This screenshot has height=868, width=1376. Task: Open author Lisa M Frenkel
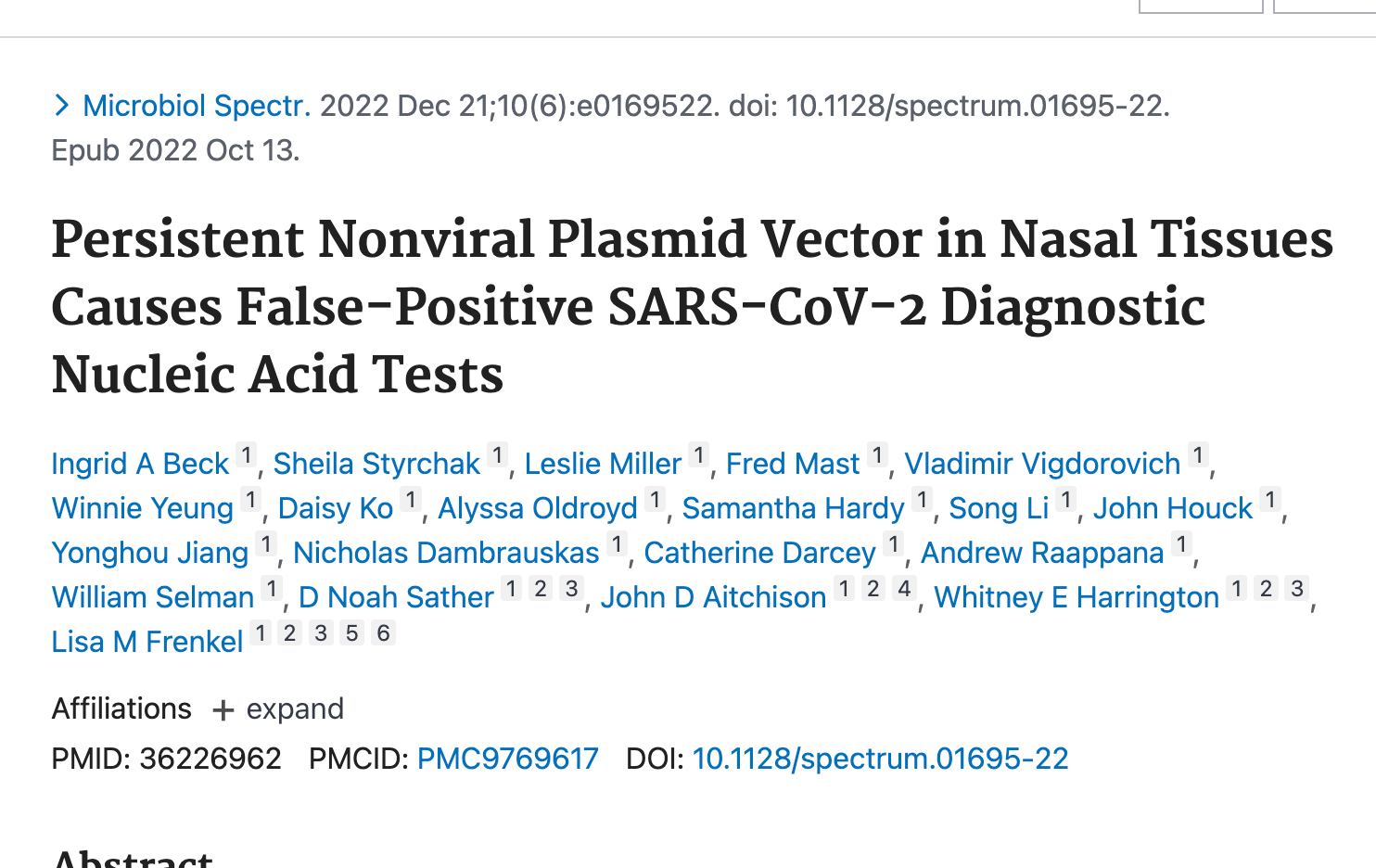click(x=147, y=642)
